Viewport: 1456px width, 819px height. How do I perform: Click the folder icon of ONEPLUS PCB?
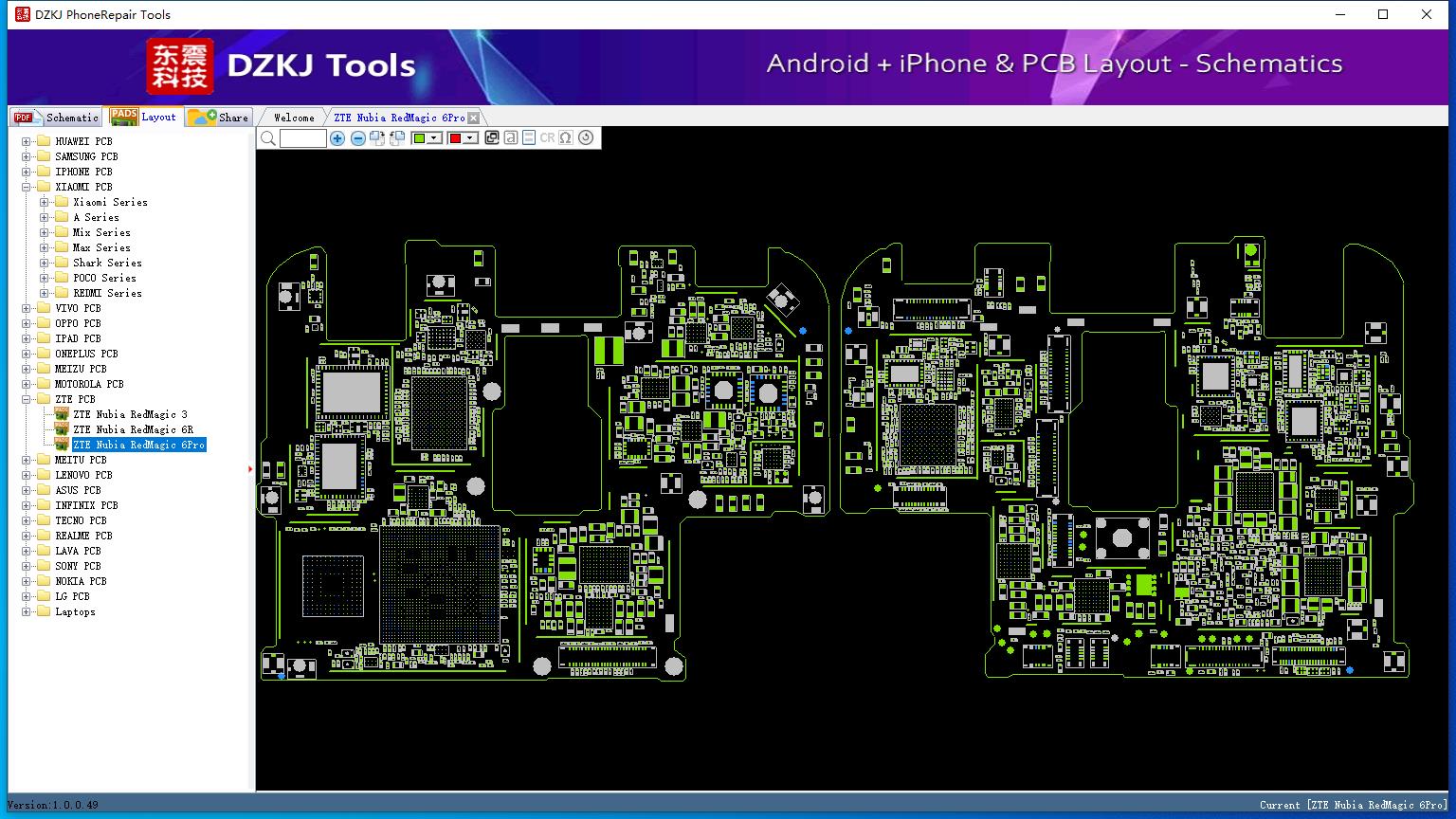43,354
